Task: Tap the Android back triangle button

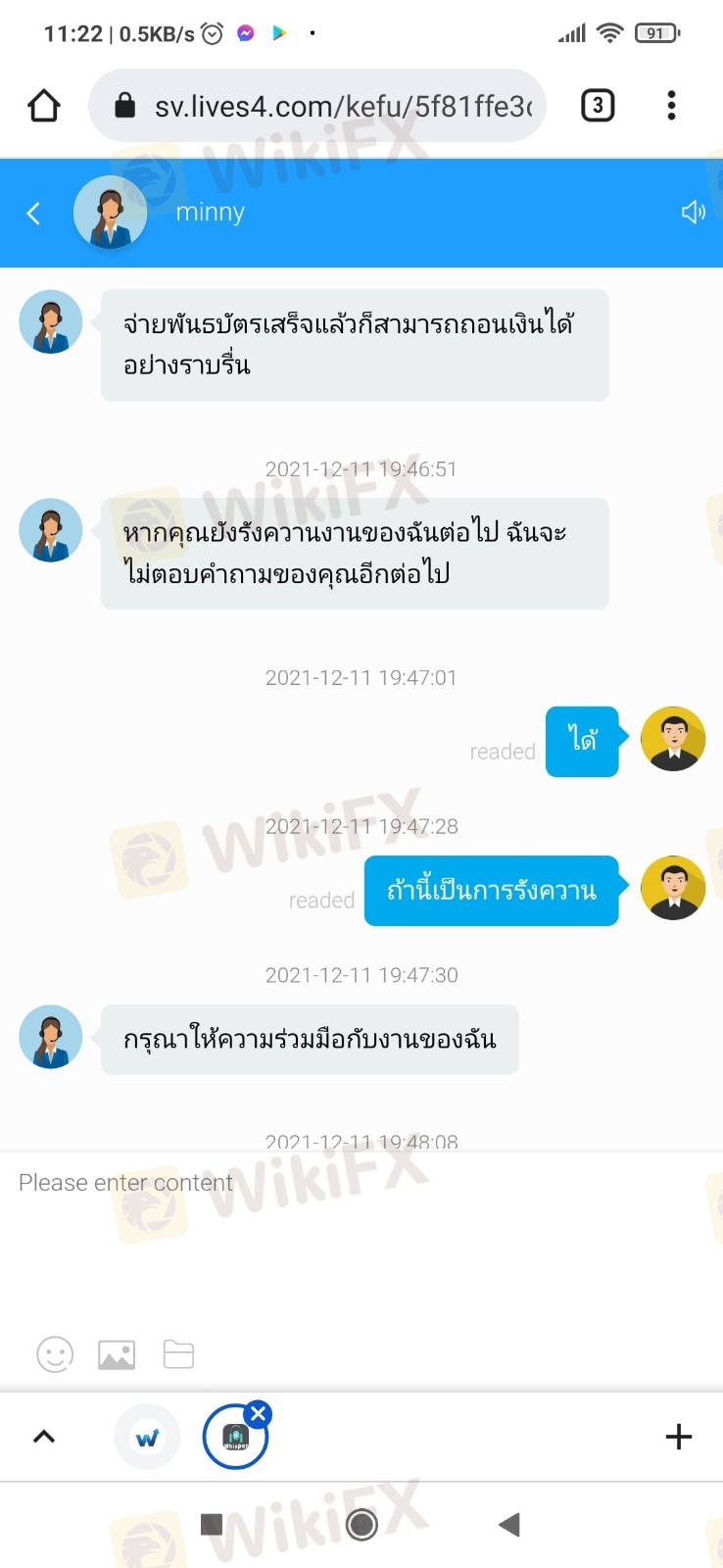Action: pyautogui.click(x=508, y=1524)
